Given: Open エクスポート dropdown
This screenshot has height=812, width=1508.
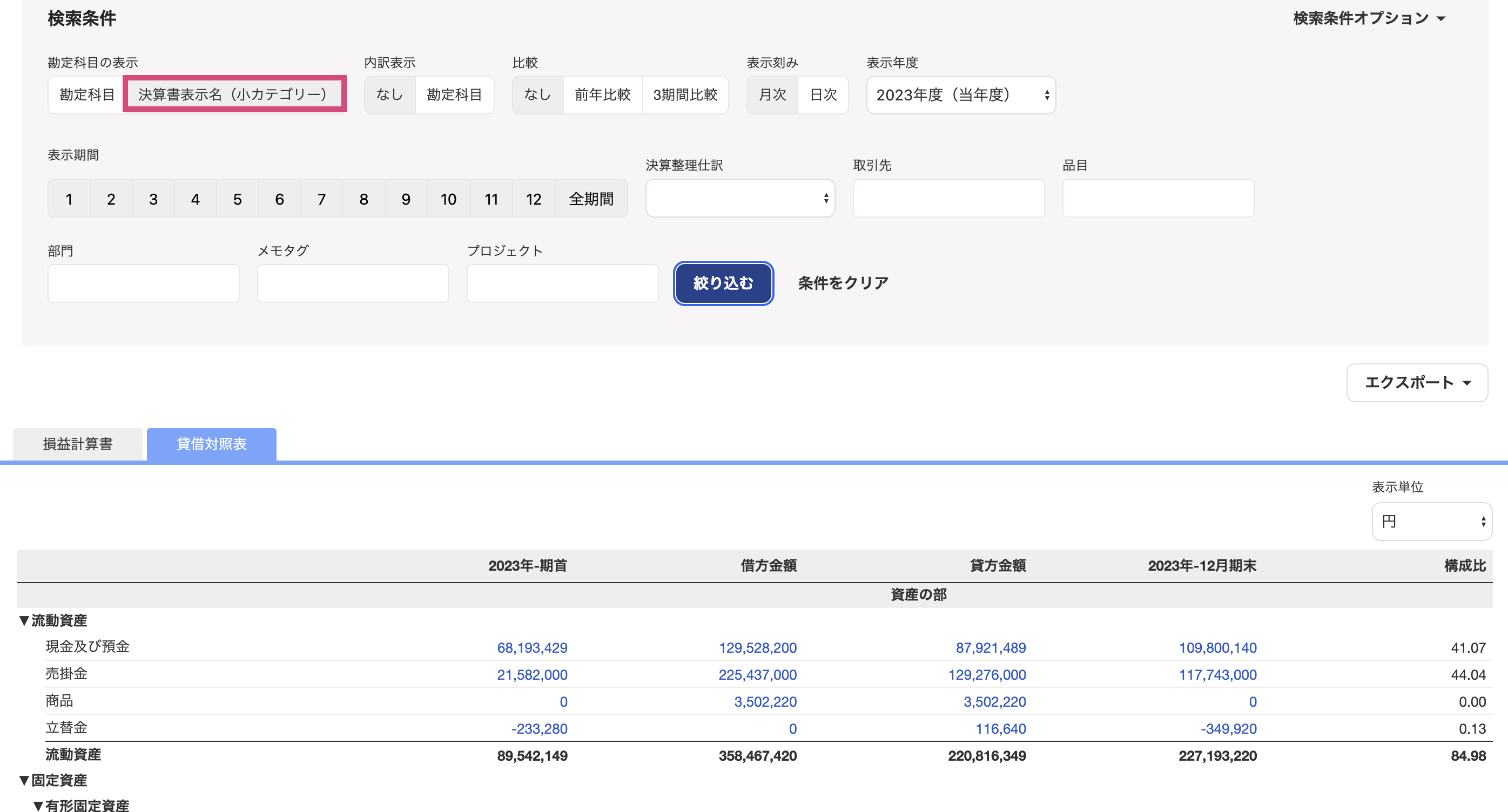Looking at the screenshot, I should click(x=1417, y=383).
